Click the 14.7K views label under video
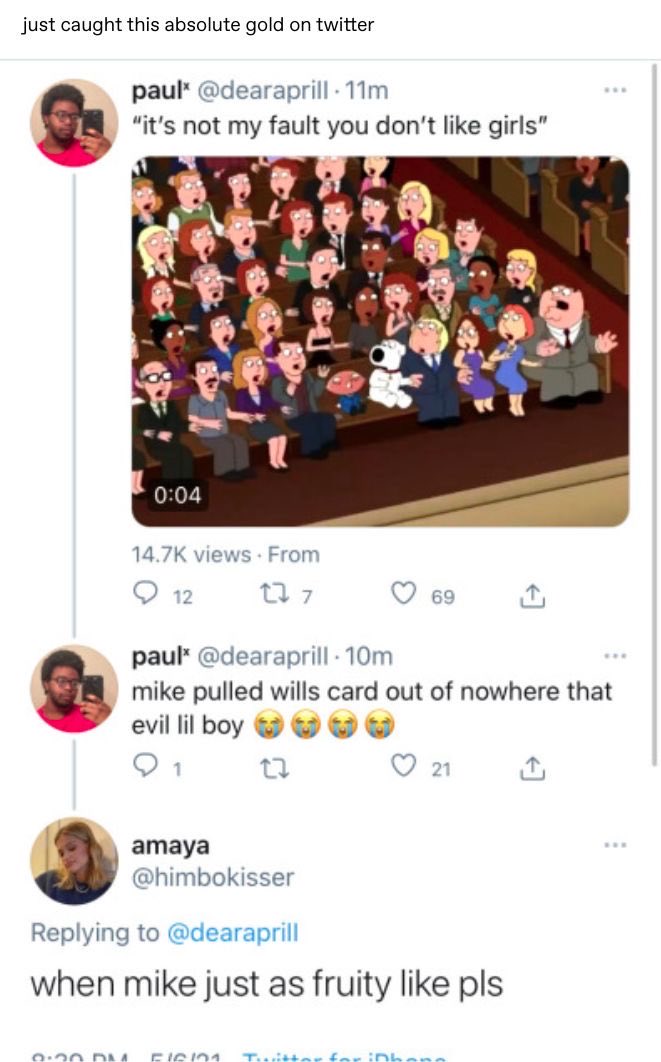 point(191,554)
